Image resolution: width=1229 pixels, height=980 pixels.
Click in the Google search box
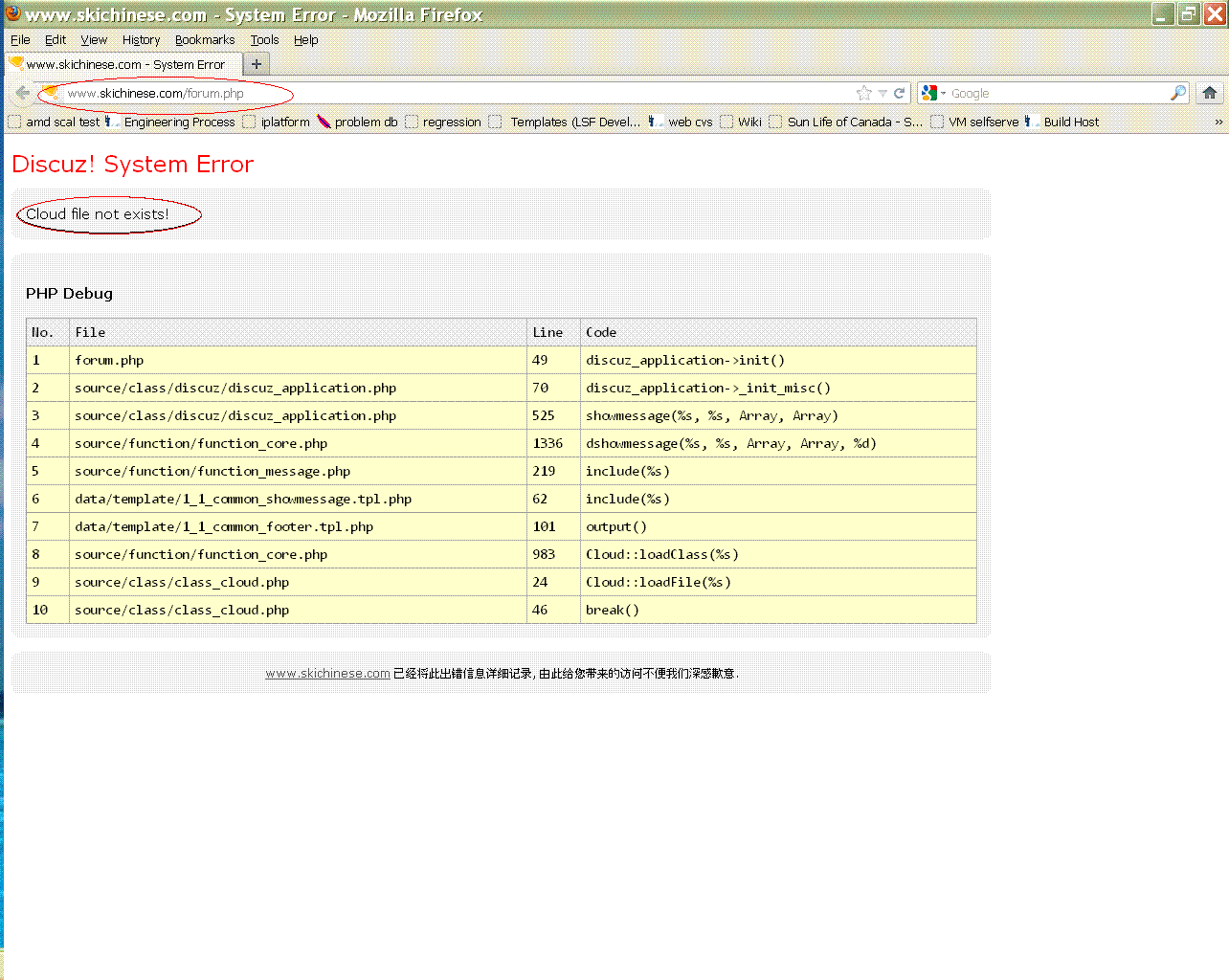pyautogui.click(x=1053, y=93)
